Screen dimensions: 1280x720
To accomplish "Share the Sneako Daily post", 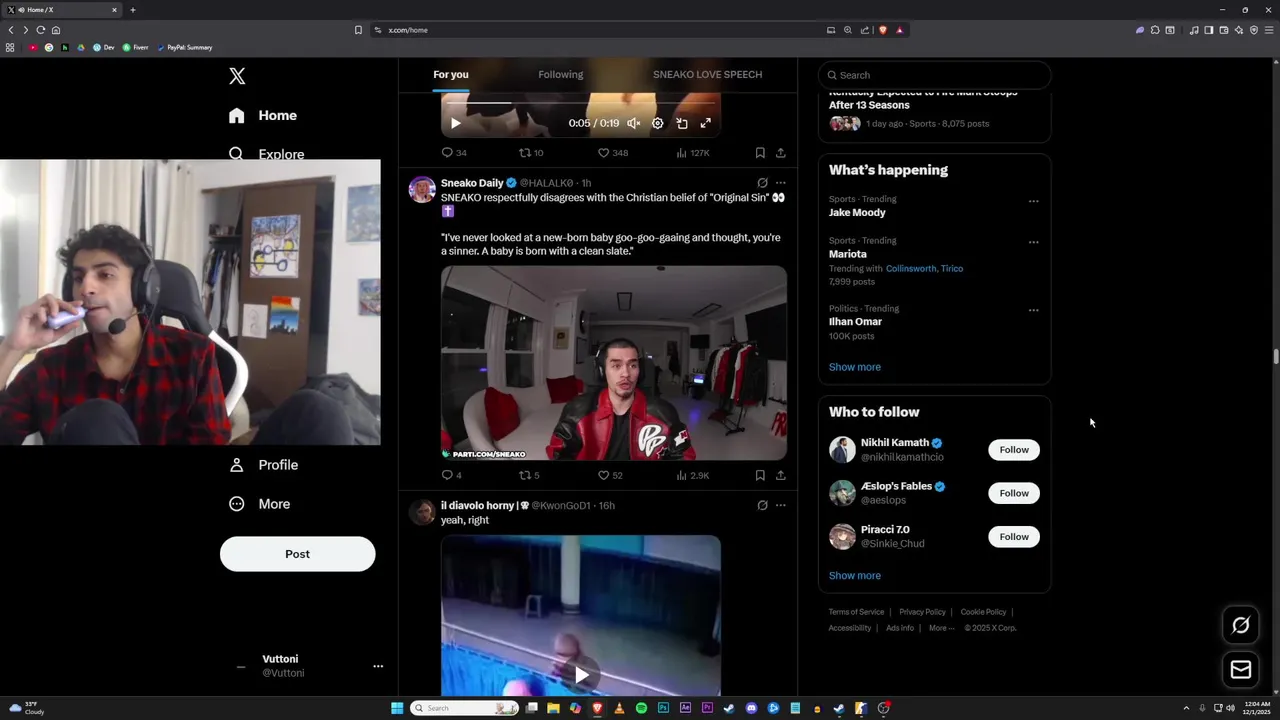I will pos(781,475).
